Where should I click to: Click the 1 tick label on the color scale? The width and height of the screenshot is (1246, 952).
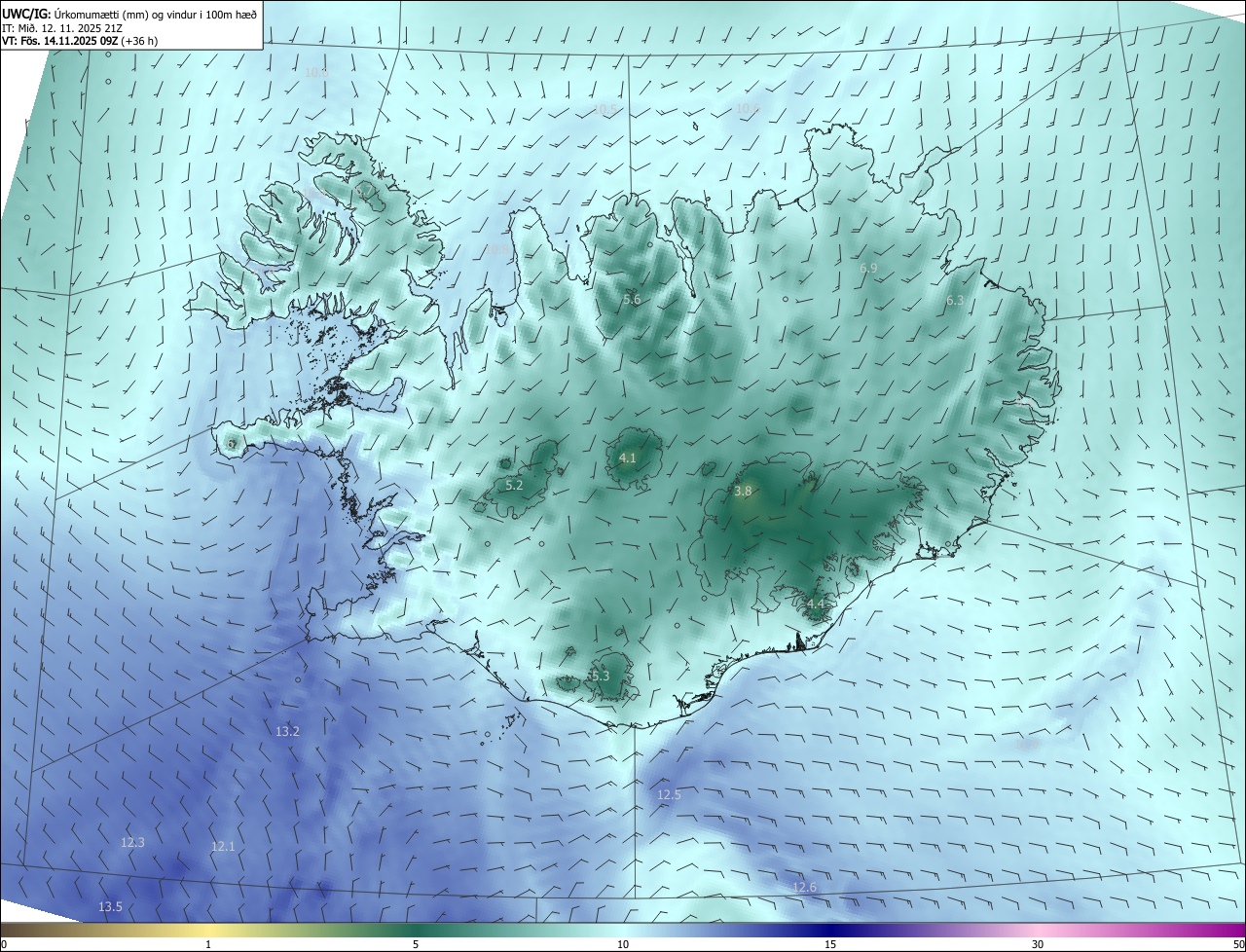pos(208,944)
